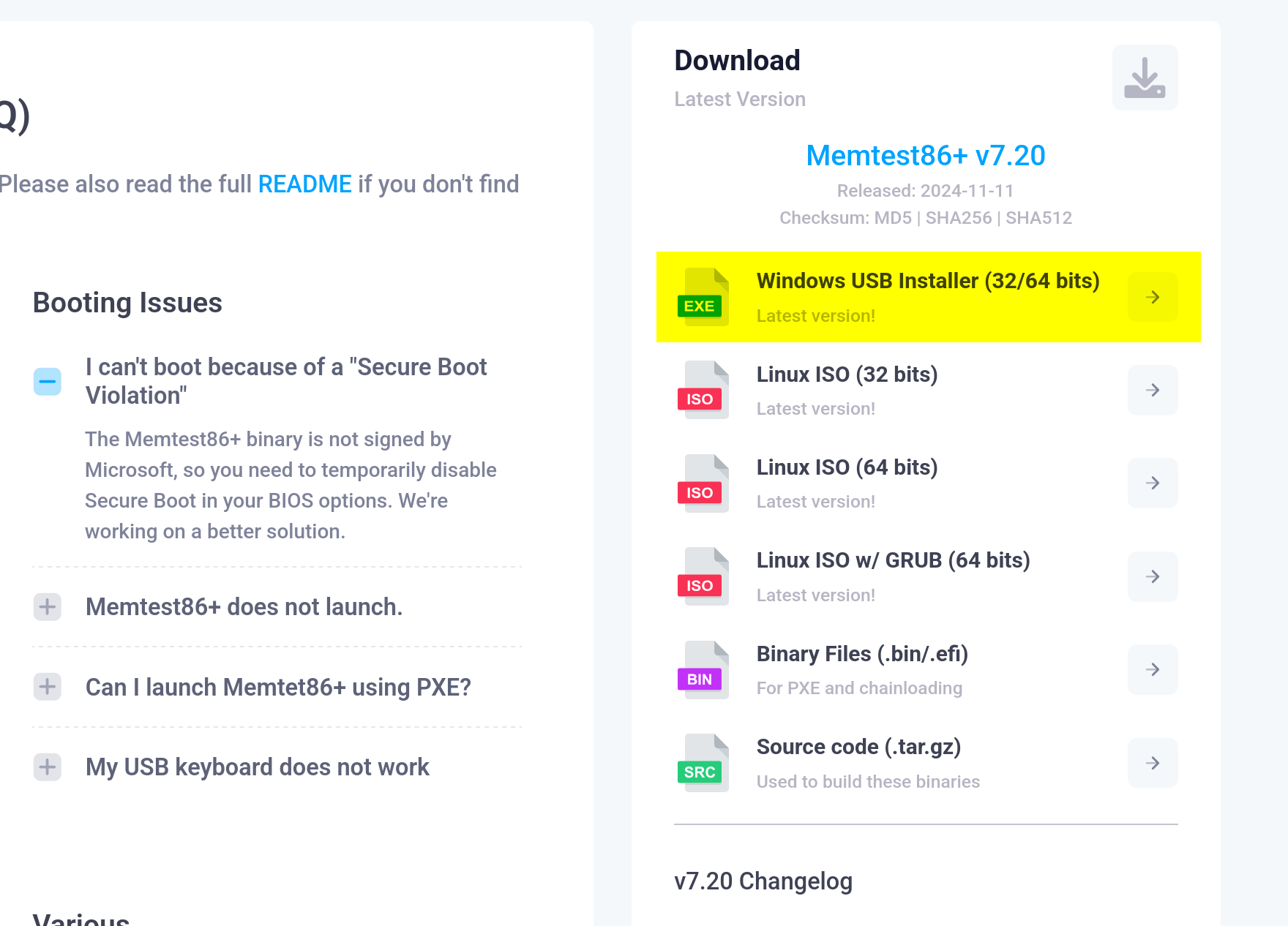Open the README link
The image size is (1288, 926).
point(304,184)
